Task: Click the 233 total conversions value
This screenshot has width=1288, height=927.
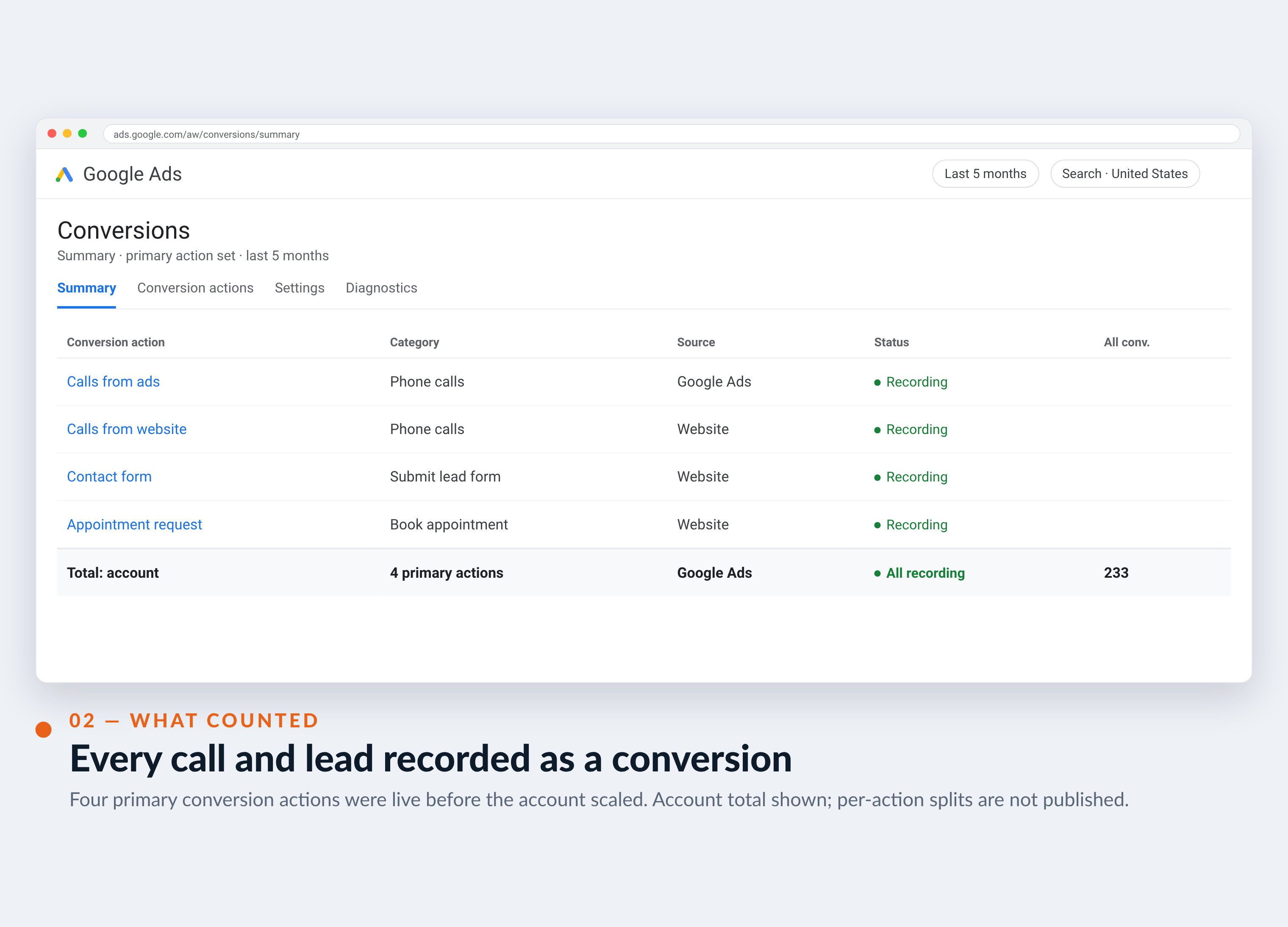Action: pyautogui.click(x=1116, y=573)
